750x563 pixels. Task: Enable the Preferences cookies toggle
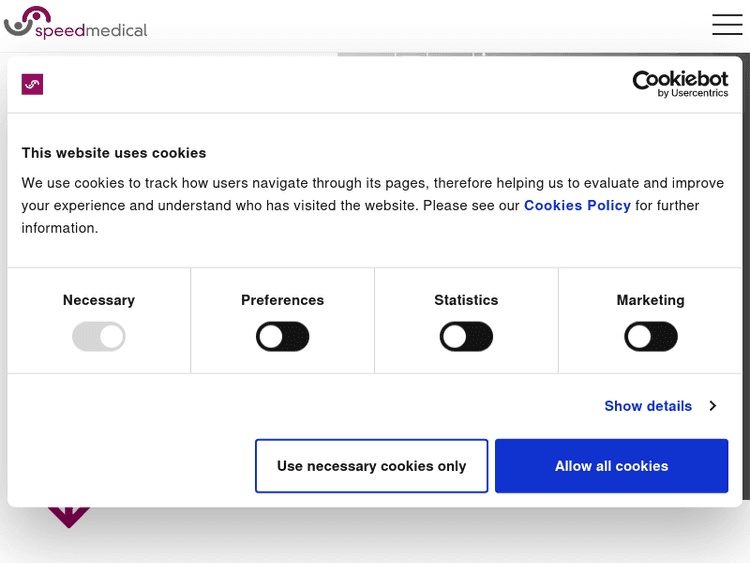click(x=282, y=336)
